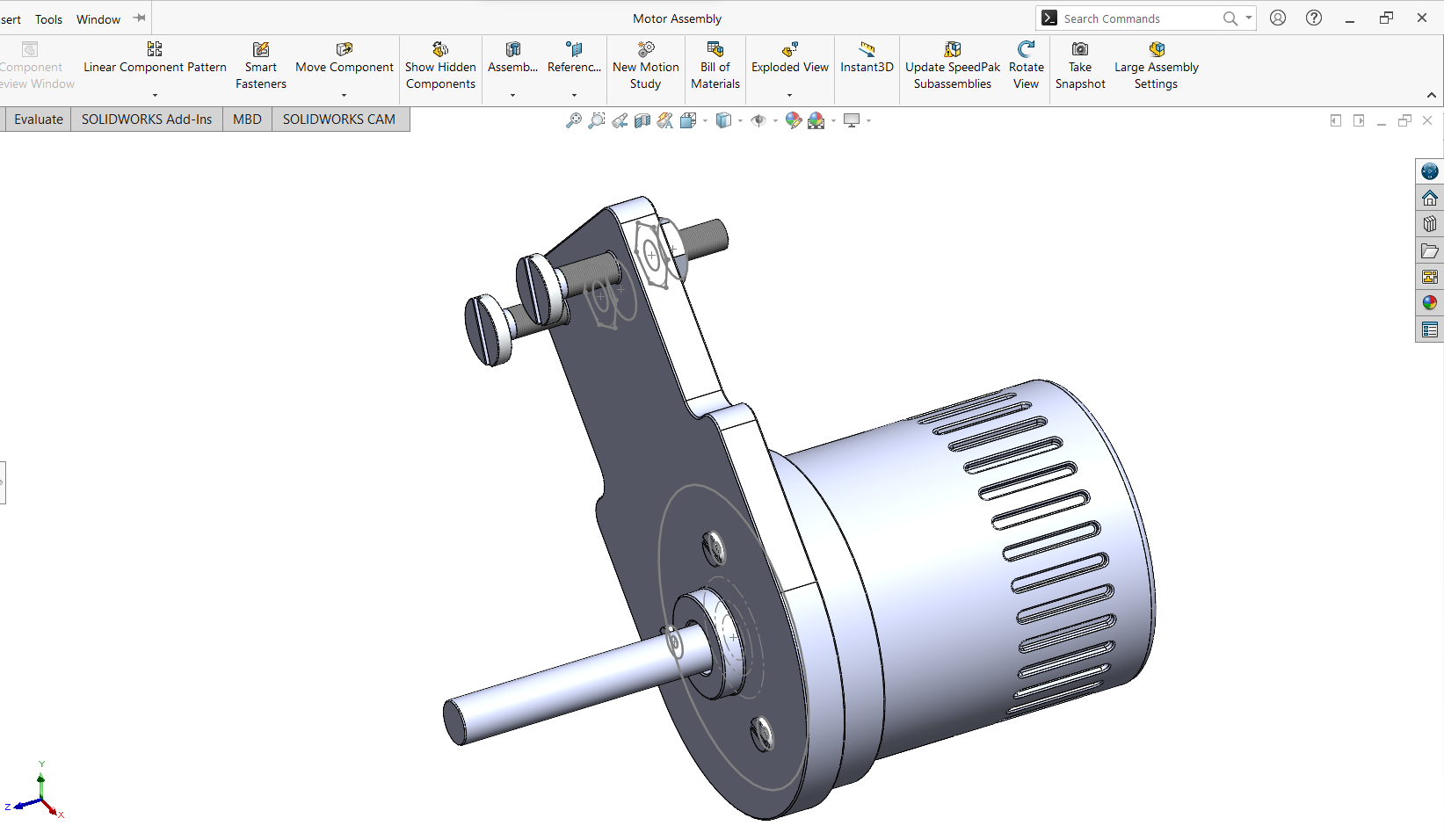
Task: Click the Bill of Materials icon
Action: (x=715, y=66)
